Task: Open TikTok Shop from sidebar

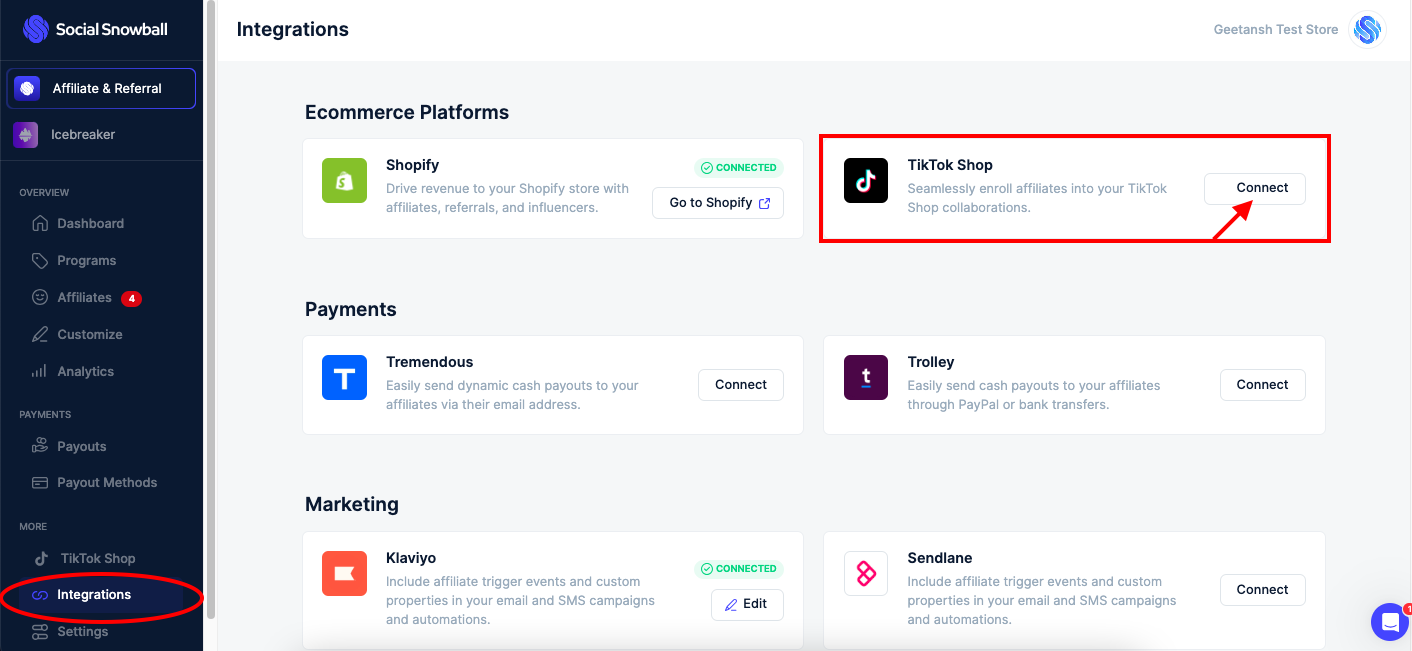Action: coord(98,558)
